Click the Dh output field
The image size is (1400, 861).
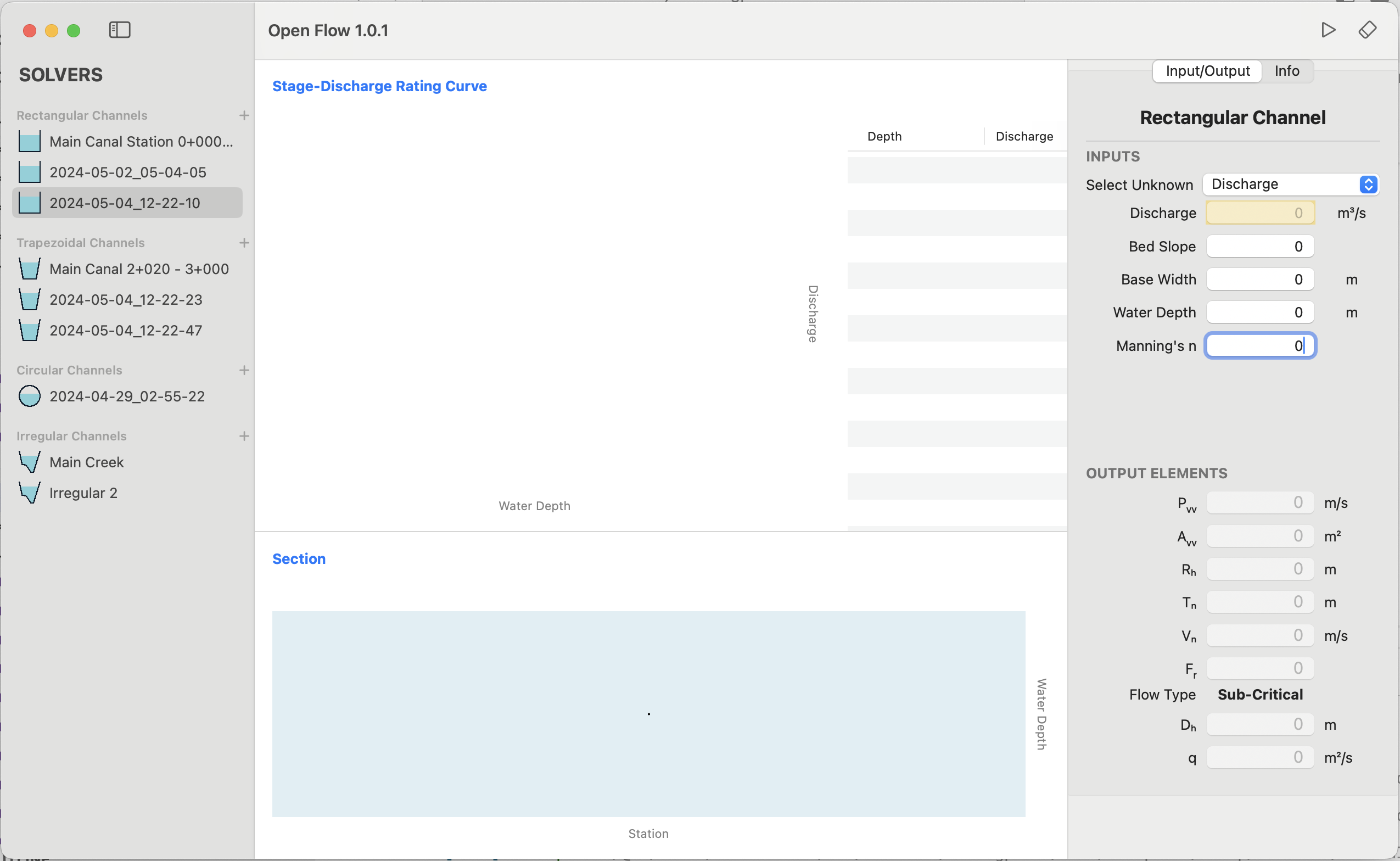(x=1260, y=725)
